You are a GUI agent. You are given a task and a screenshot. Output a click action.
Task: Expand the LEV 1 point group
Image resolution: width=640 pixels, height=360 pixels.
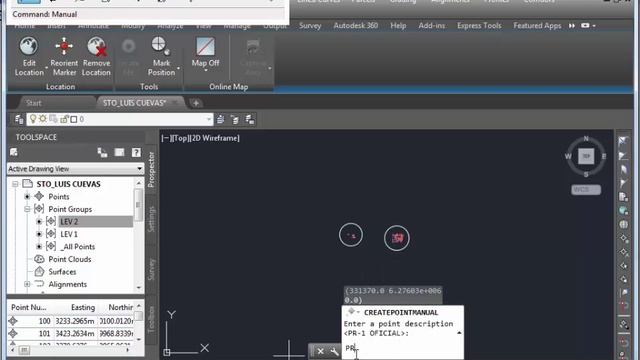[39, 234]
